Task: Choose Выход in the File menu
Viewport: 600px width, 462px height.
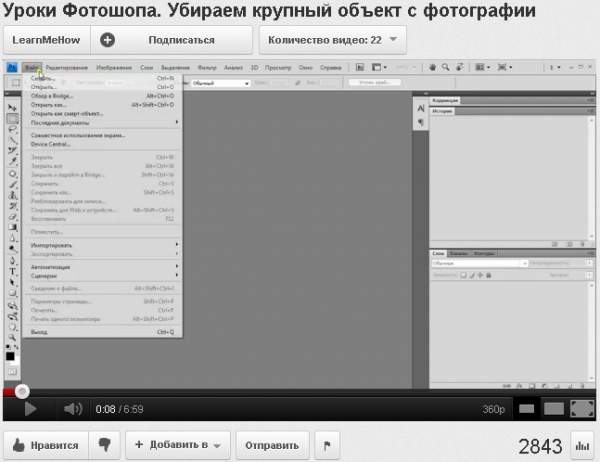Action: click(x=103, y=332)
